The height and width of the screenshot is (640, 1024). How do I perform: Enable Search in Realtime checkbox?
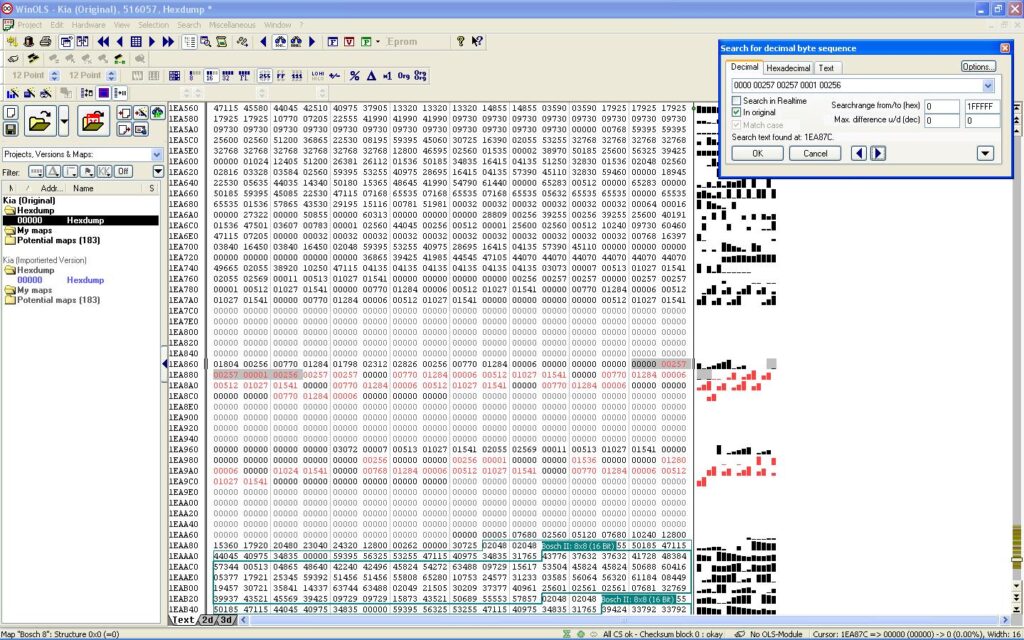click(x=736, y=101)
